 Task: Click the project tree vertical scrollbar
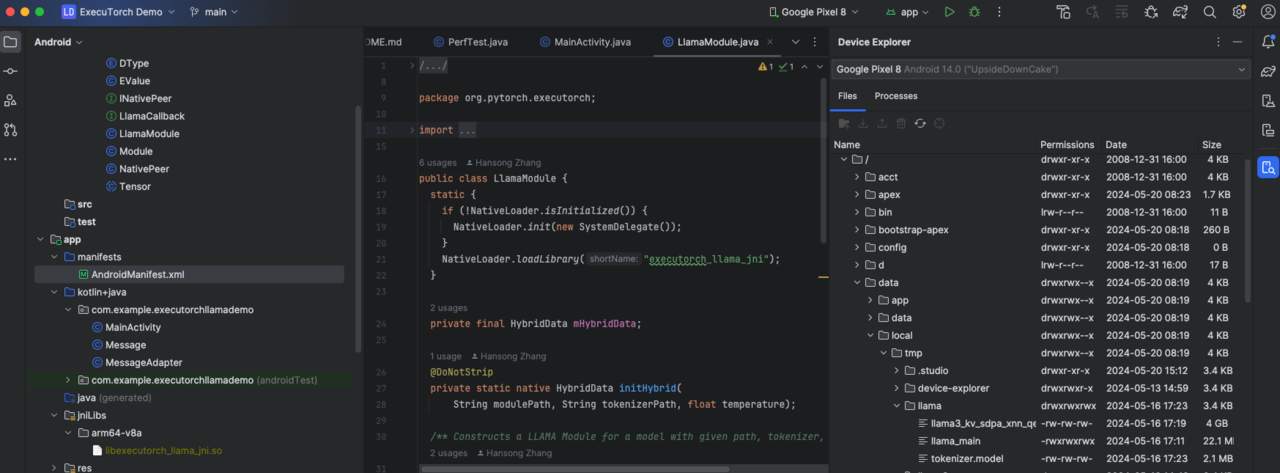pyautogui.click(x=358, y=230)
